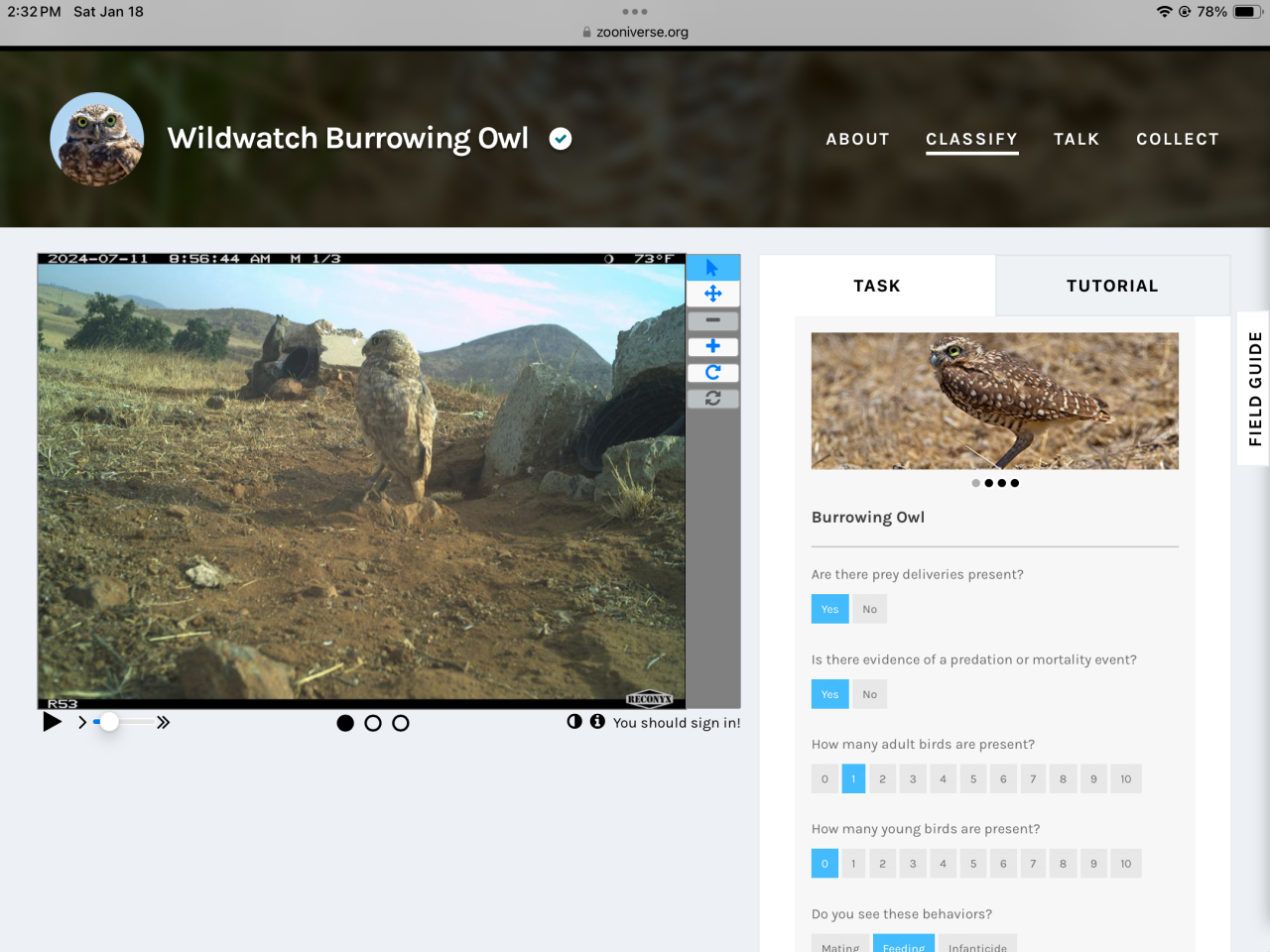
Task: Play the image sequence
Action: (52, 722)
